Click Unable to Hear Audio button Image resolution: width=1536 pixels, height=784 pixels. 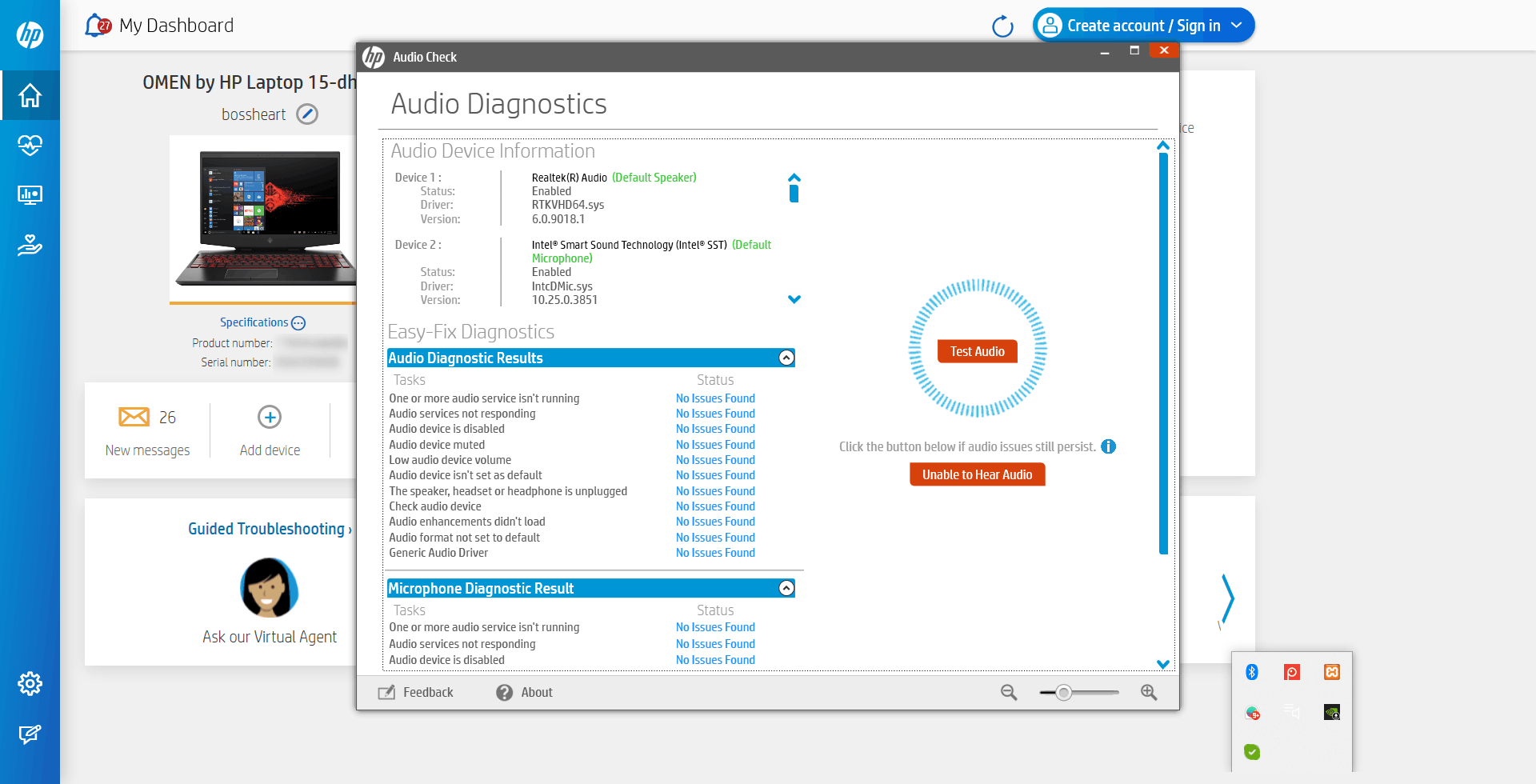point(978,474)
